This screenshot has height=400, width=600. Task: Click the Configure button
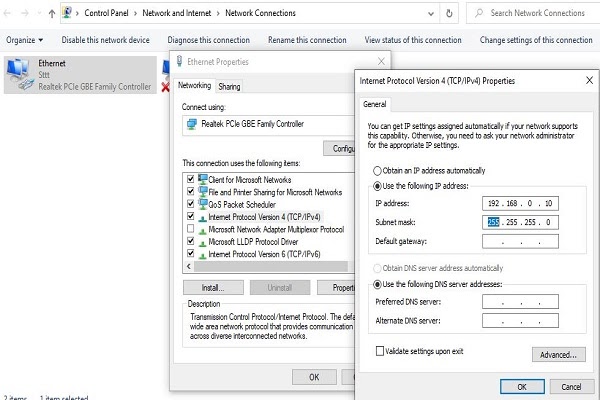point(339,148)
